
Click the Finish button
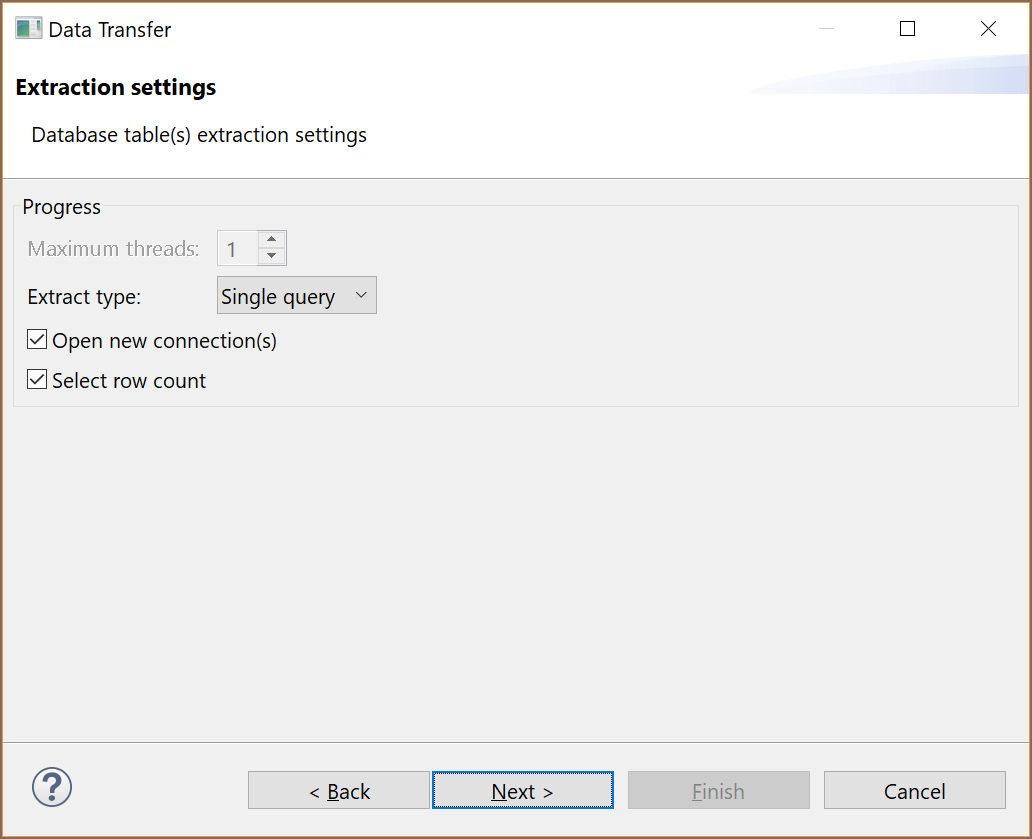pyautogui.click(x=718, y=791)
